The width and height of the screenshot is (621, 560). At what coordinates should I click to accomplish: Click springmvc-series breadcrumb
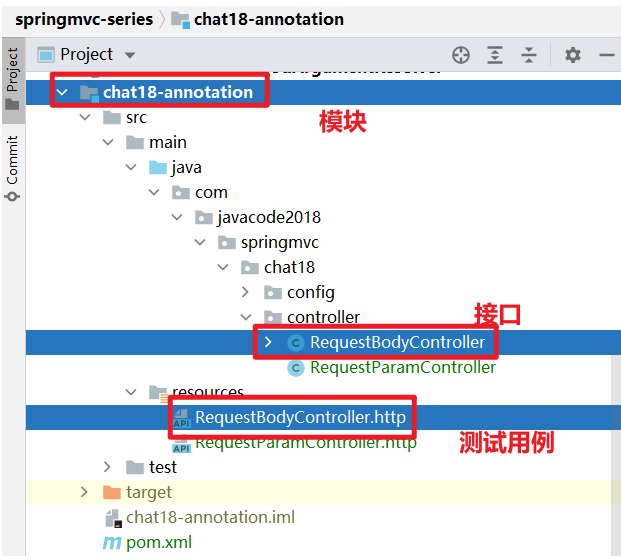click(x=84, y=19)
